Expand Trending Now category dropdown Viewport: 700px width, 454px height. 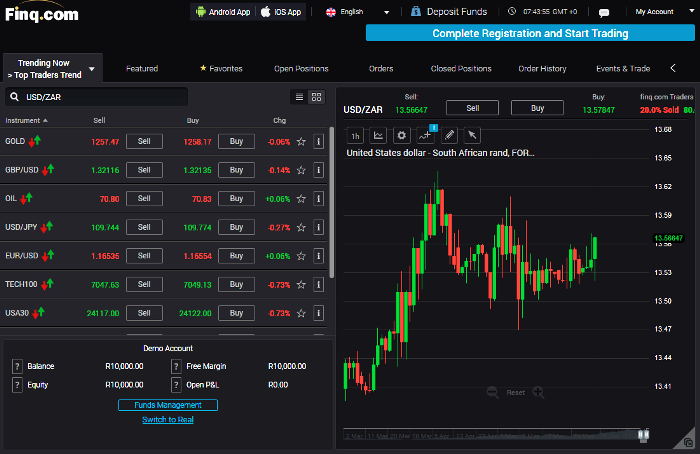pyautogui.click(x=53, y=69)
